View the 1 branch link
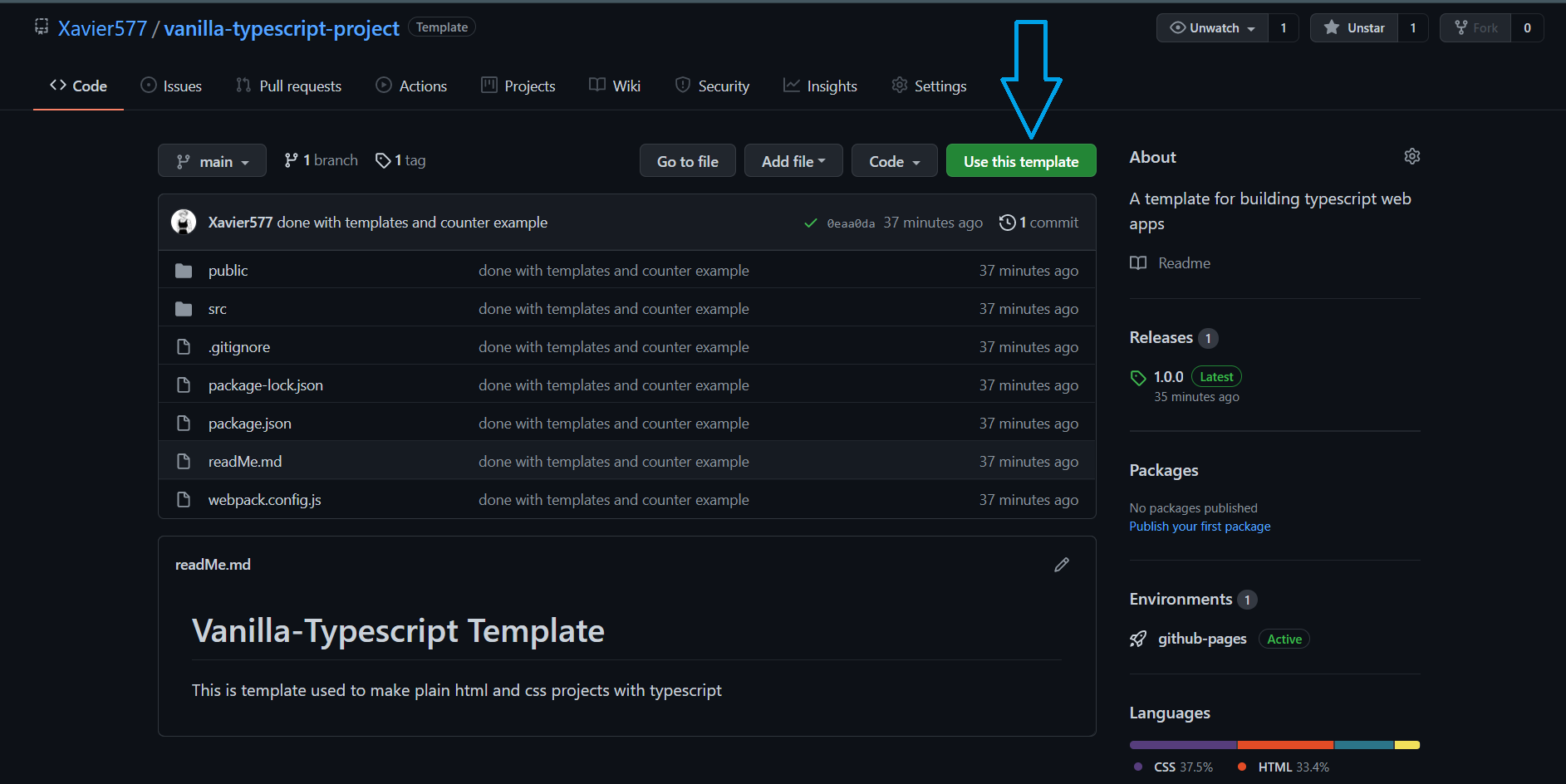The height and width of the screenshot is (784, 1566). click(x=321, y=160)
